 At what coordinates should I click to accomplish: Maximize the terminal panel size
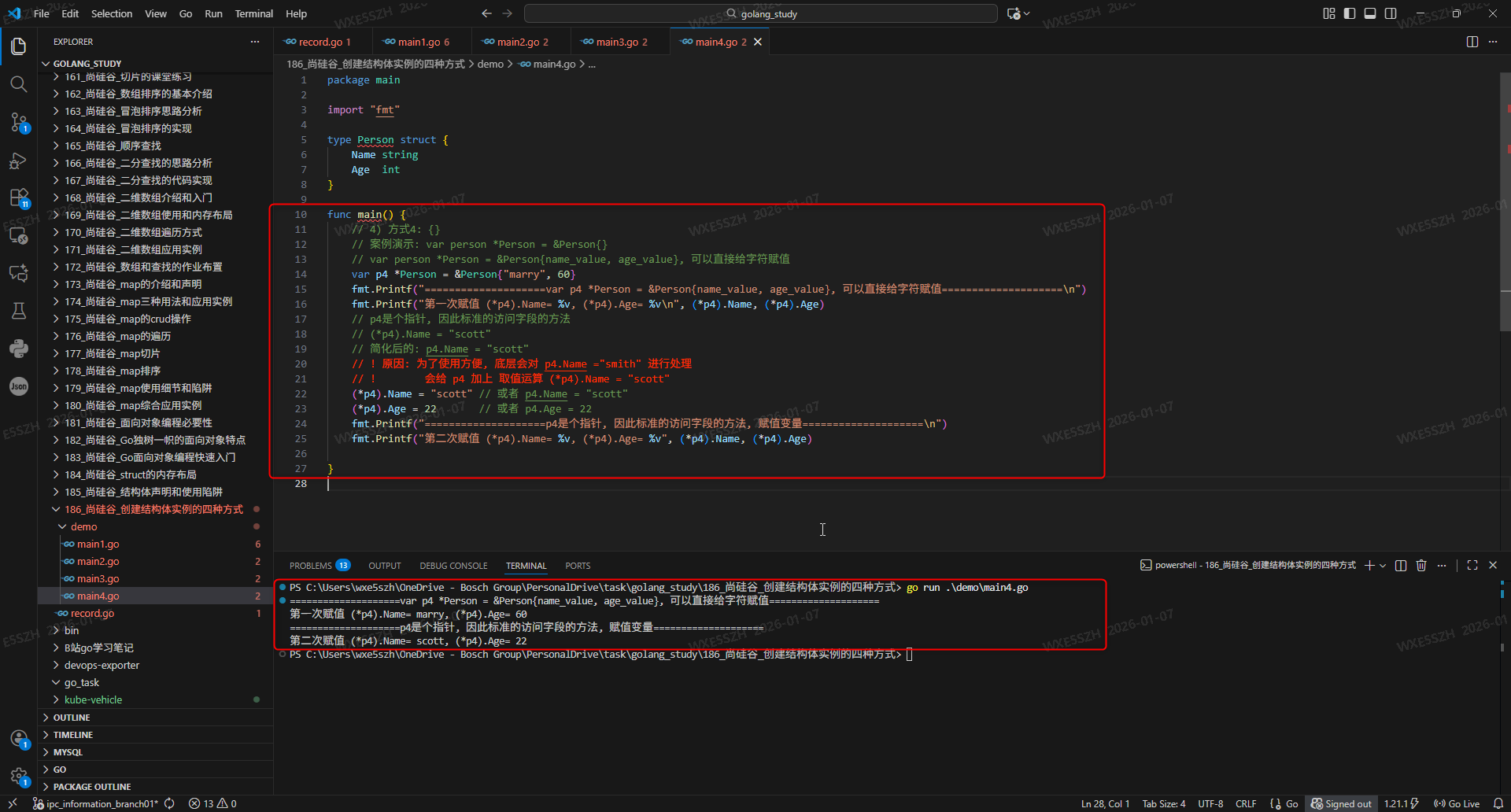[1472, 565]
